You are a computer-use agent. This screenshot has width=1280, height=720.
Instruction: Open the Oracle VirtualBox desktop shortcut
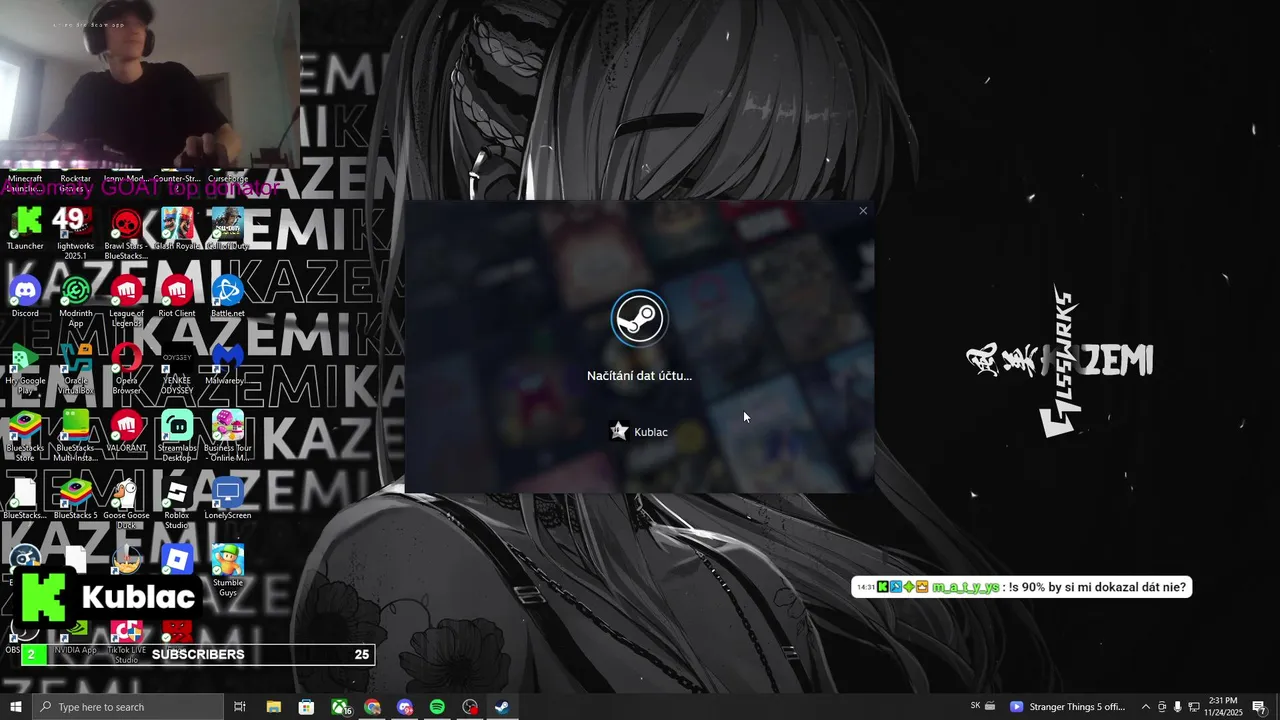click(75, 368)
